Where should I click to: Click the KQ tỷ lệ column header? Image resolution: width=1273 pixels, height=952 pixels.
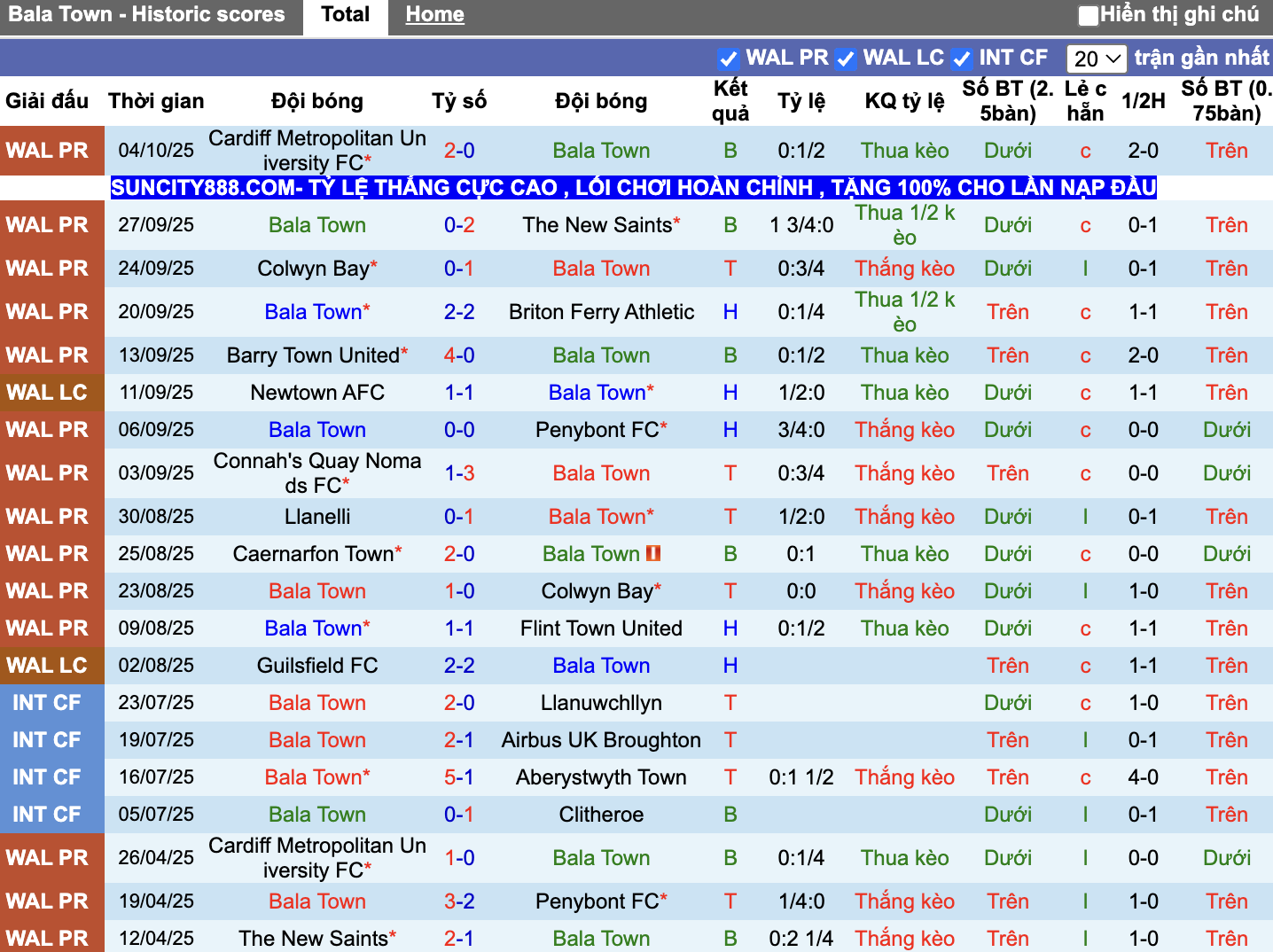tap(904, 101)
